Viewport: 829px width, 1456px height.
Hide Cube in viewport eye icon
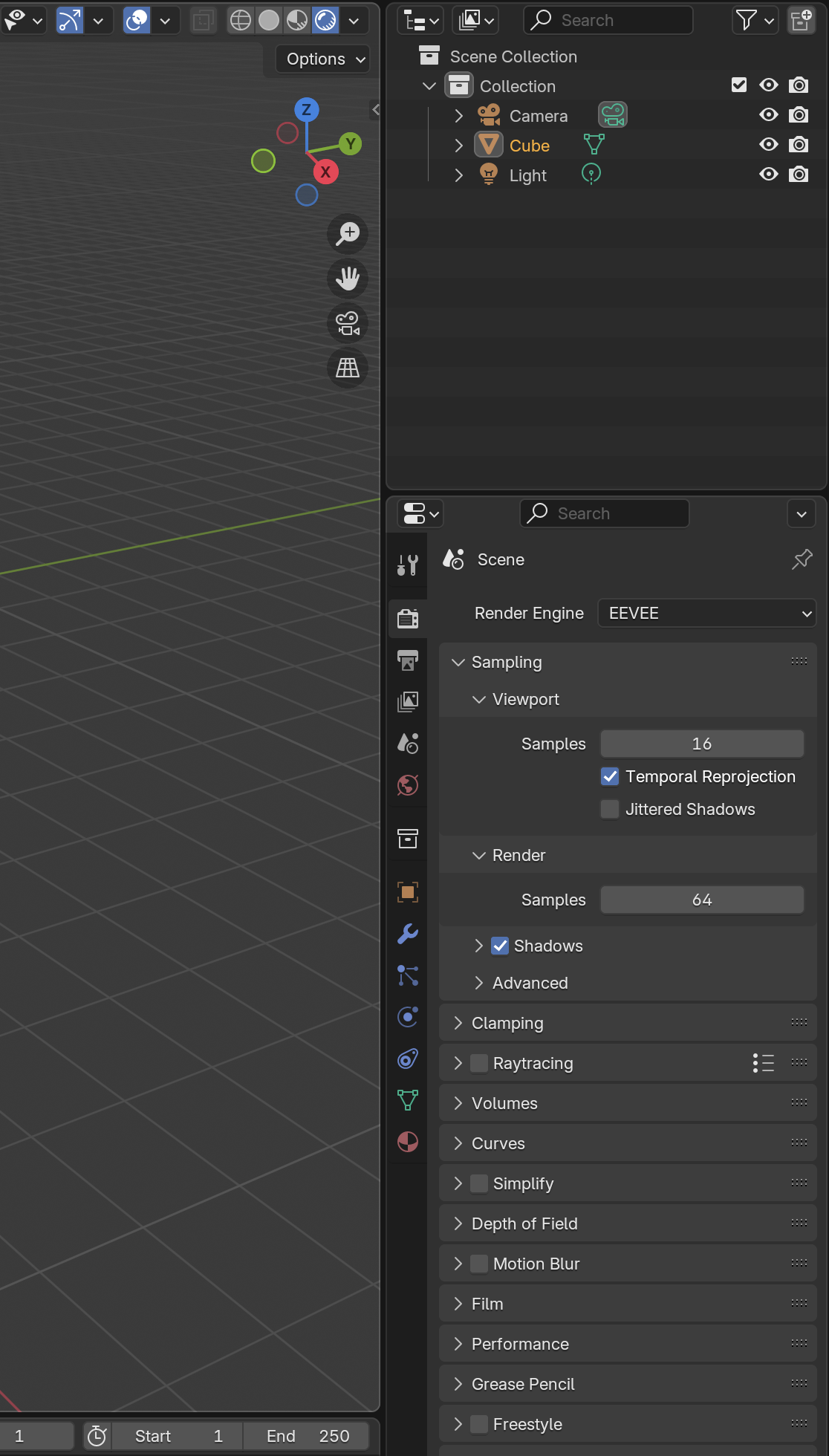coord(769,145)
